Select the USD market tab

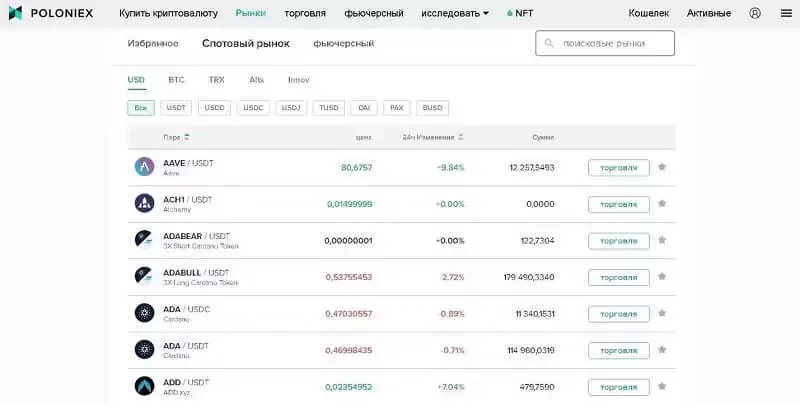click(136, 80)
